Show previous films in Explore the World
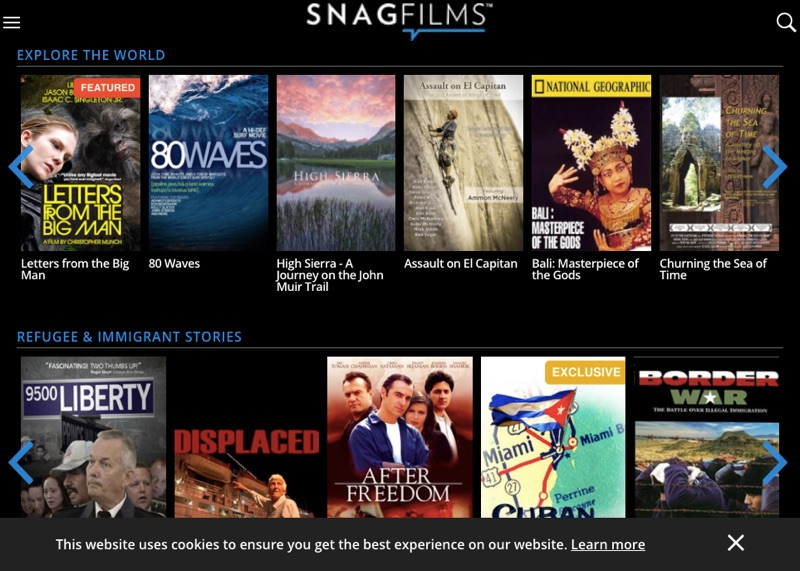 point(21,166)
